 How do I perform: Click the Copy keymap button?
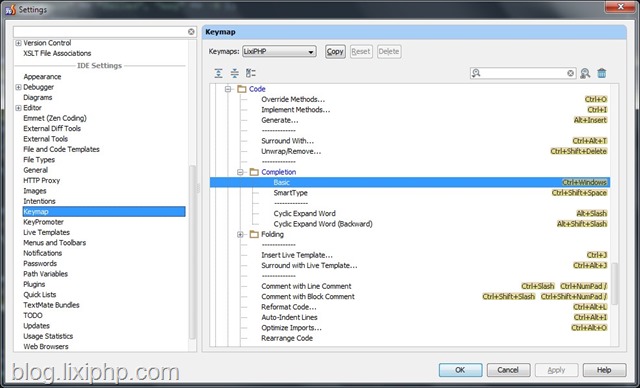tap(335, 51)
